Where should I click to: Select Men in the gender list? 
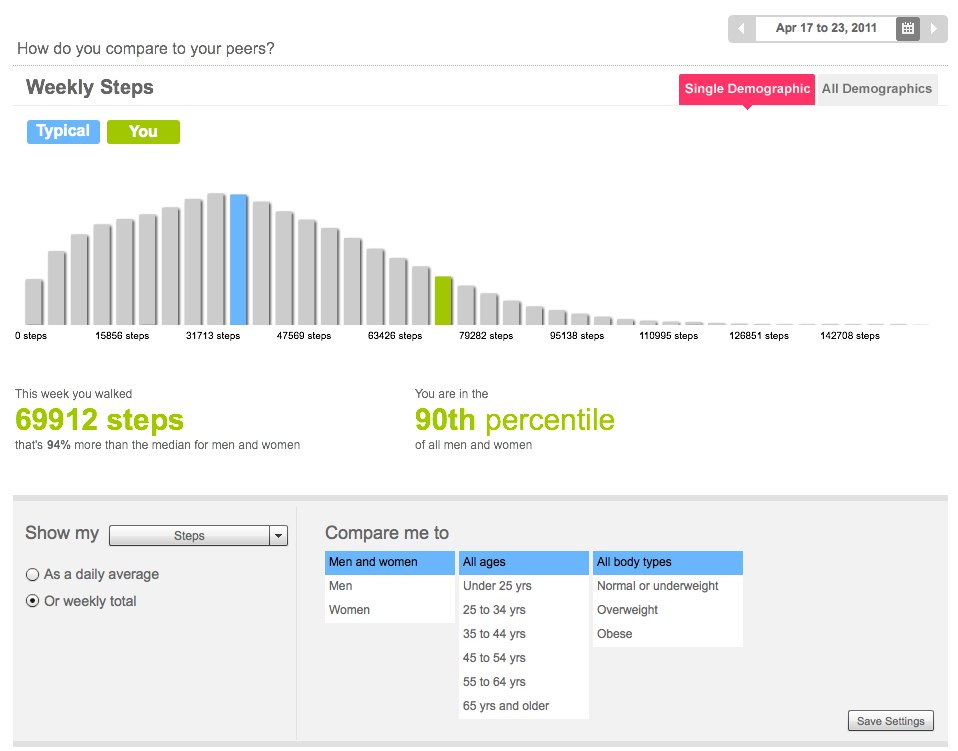390,586
